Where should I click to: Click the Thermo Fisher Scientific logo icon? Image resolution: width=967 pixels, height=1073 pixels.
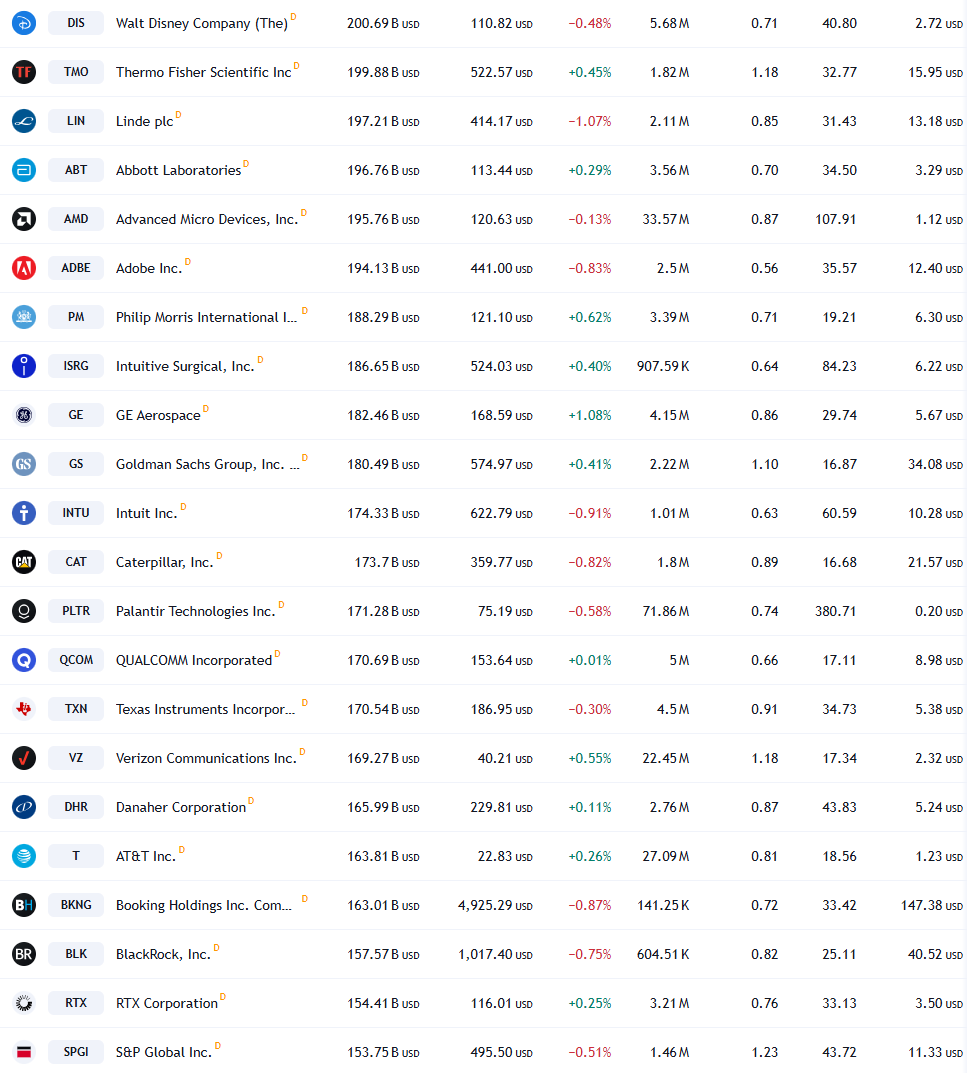24,72
